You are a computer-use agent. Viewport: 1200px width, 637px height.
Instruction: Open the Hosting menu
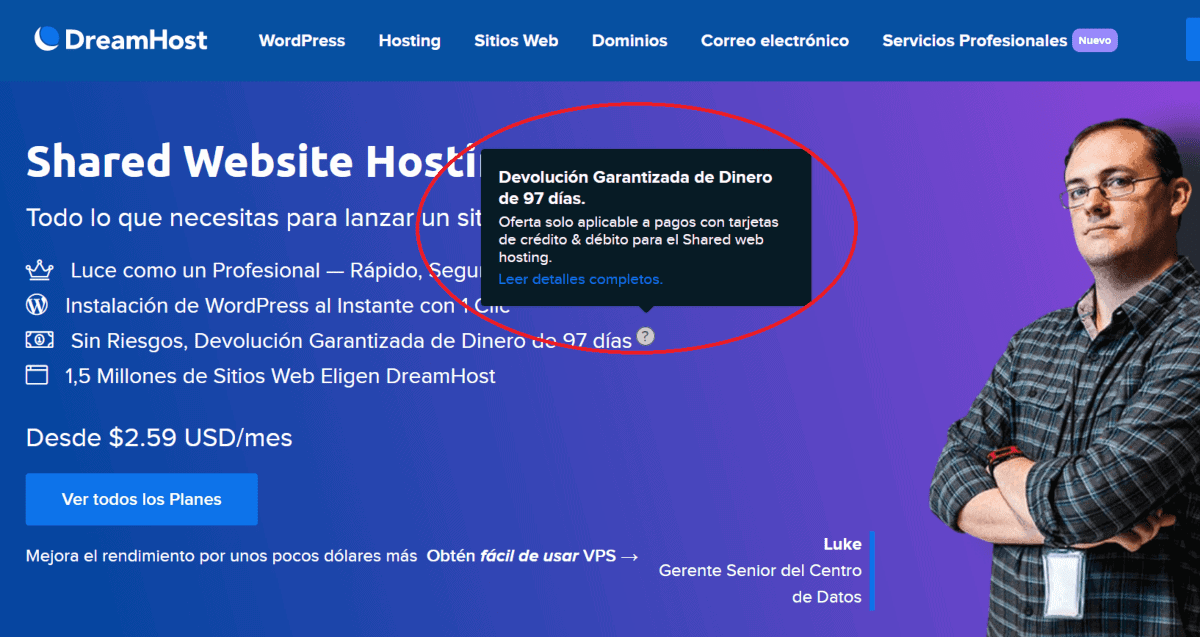(x=409, y=41)
